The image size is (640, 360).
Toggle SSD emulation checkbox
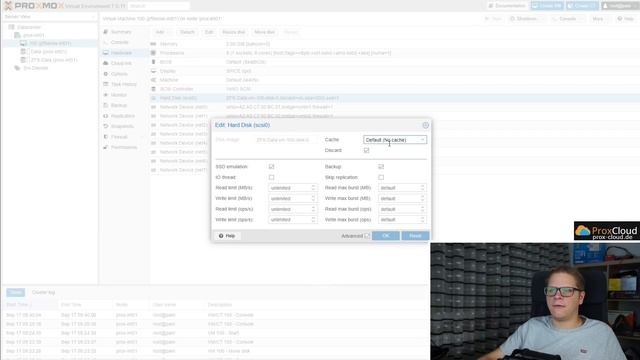click(x=271, y=167)
